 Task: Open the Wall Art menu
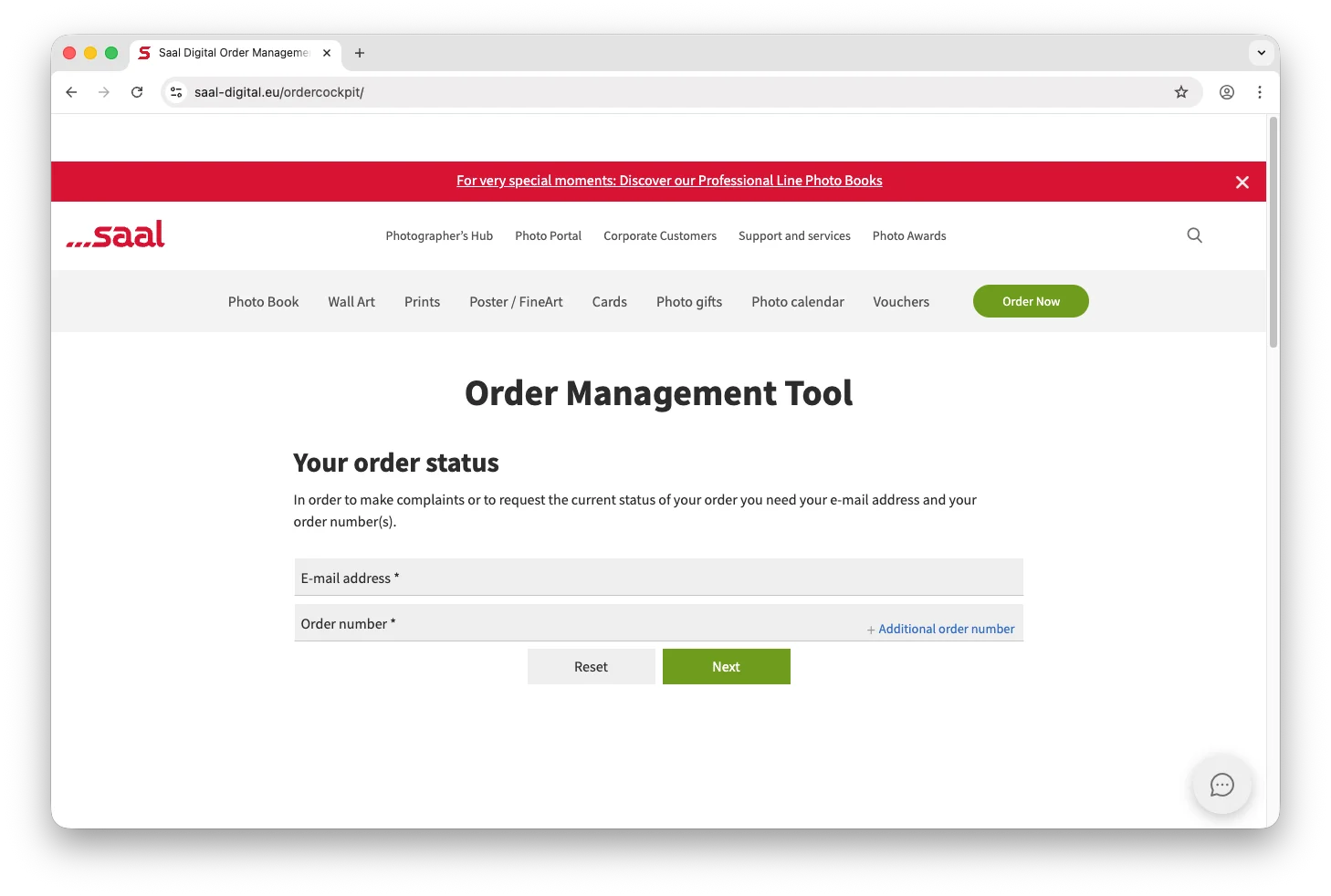click(x=351, y=302)
